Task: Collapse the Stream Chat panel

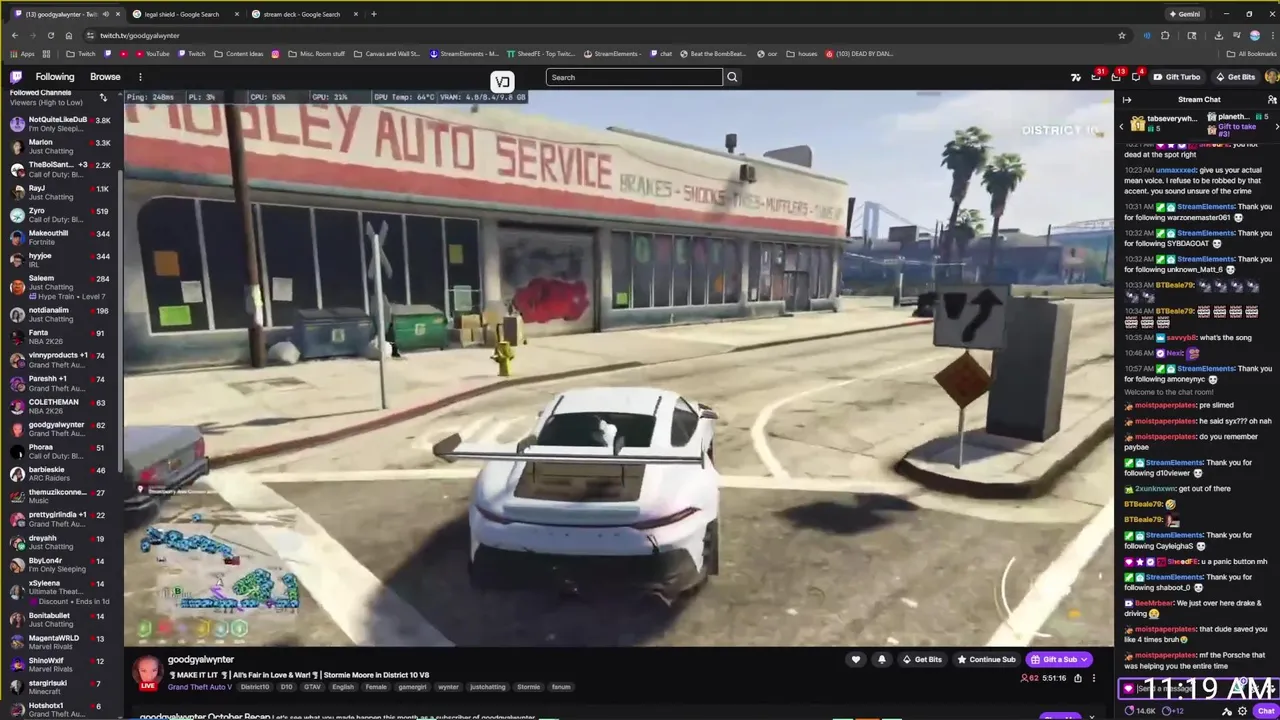Action: click(x=1127, y=100)
